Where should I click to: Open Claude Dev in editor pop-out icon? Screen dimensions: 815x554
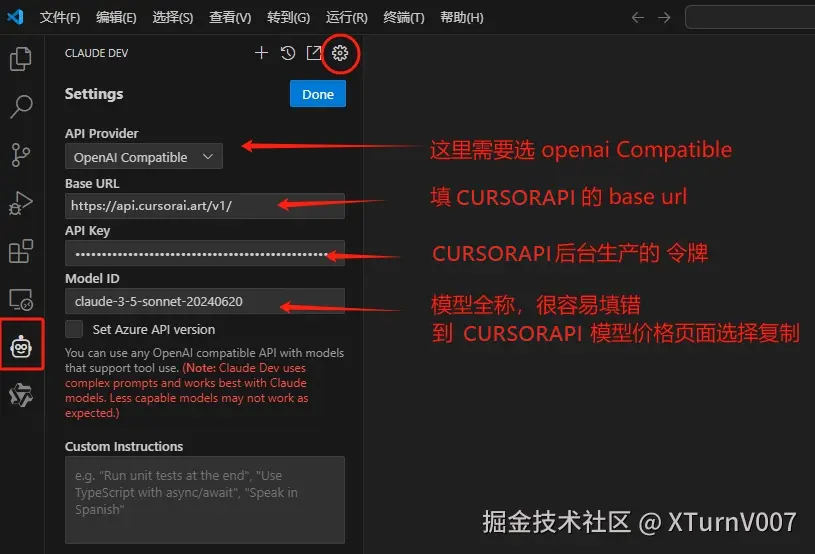313,52
